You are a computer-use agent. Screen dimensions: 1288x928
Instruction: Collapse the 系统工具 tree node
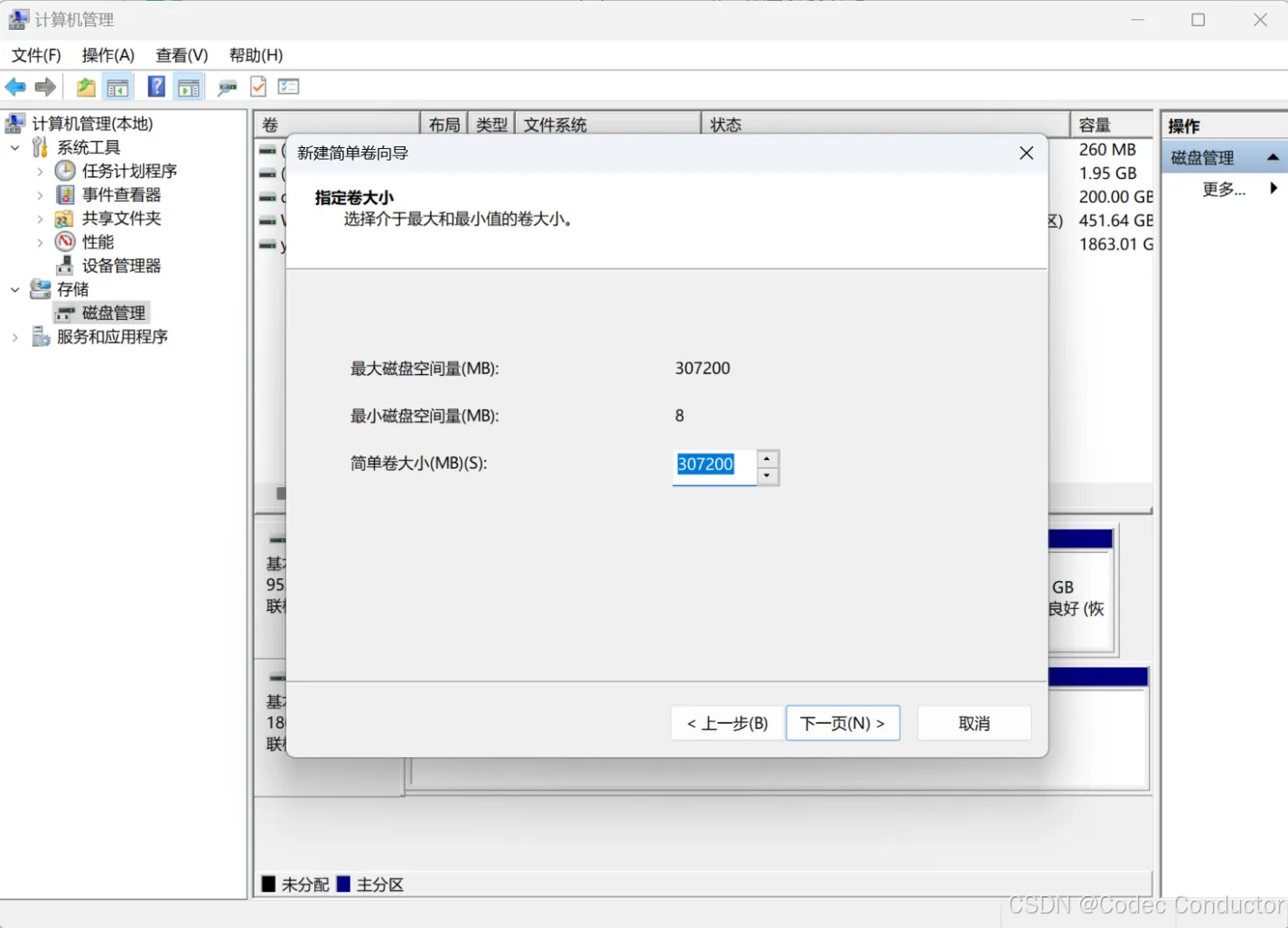point(14,147)
